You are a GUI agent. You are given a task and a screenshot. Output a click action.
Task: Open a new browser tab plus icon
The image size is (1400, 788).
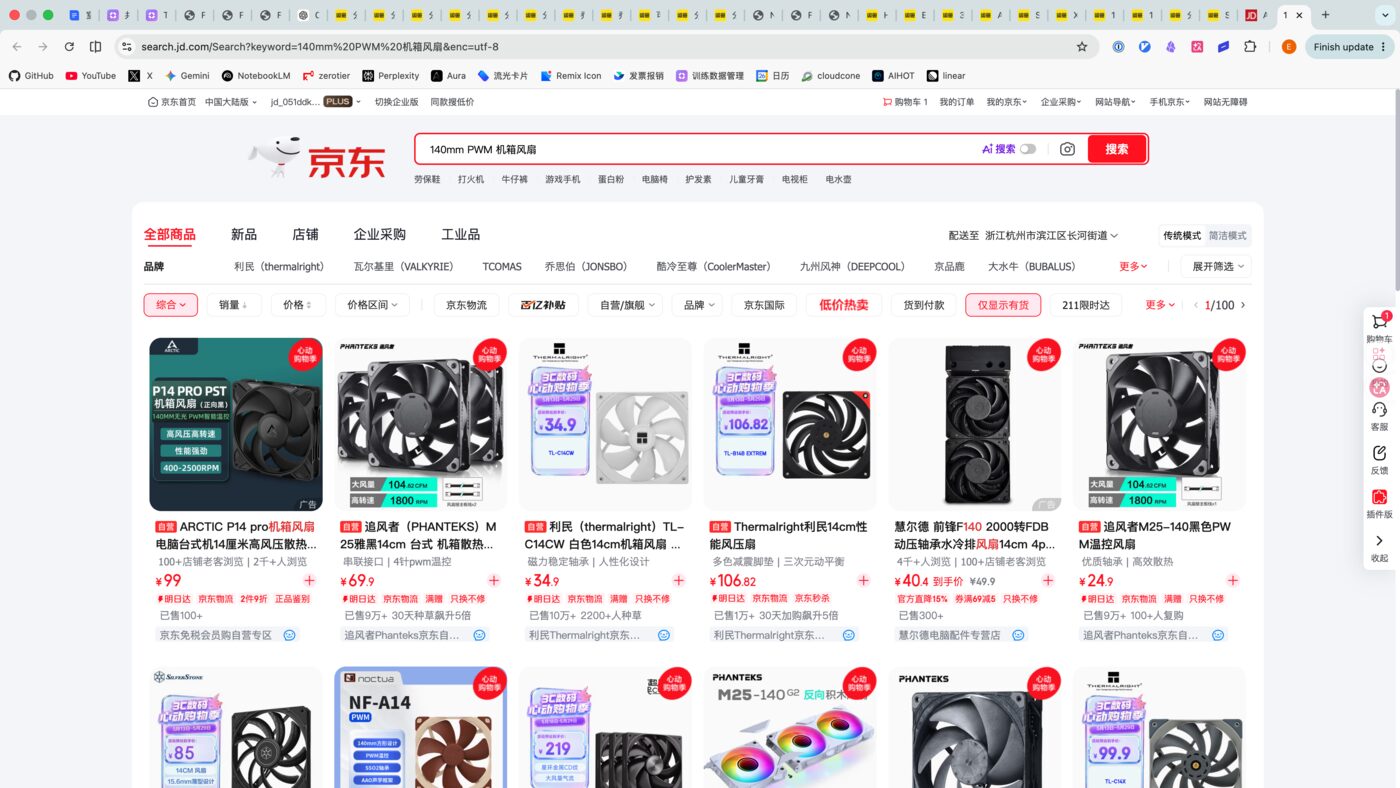[x=1326, y=15]
